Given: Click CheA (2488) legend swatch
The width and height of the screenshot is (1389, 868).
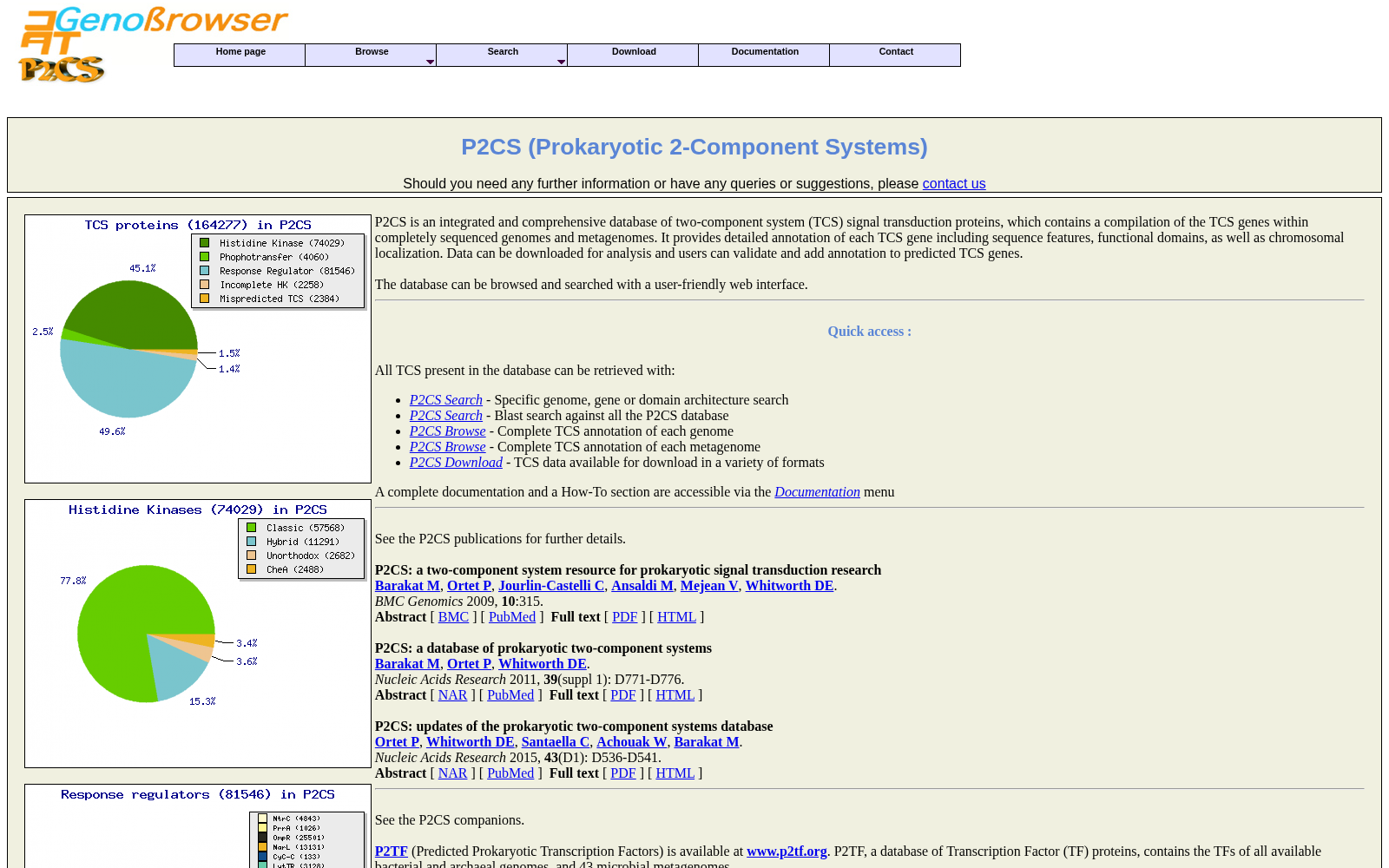Looking at the screenshot, I should pos(252,569).
